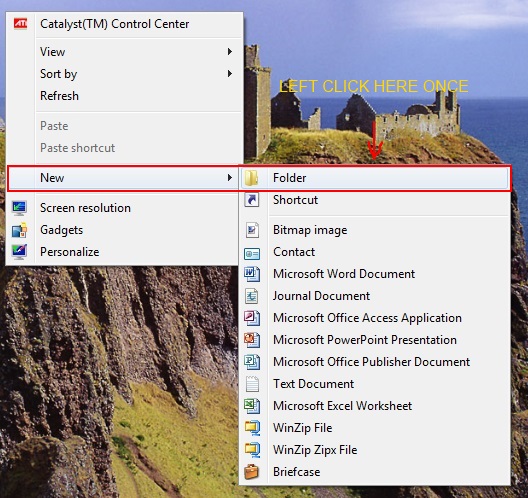528x498 pixels.
Task: Create a new Shortcut
Action: (374, 200)
